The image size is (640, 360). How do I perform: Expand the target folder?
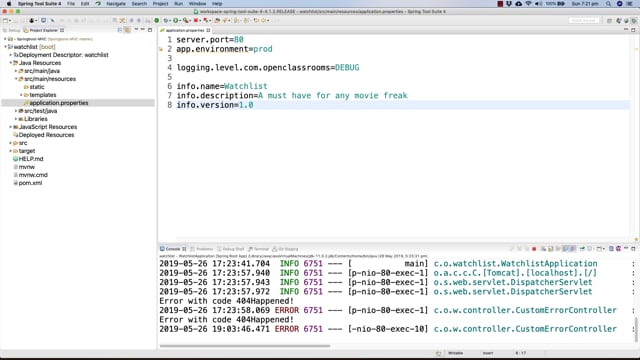11,151
